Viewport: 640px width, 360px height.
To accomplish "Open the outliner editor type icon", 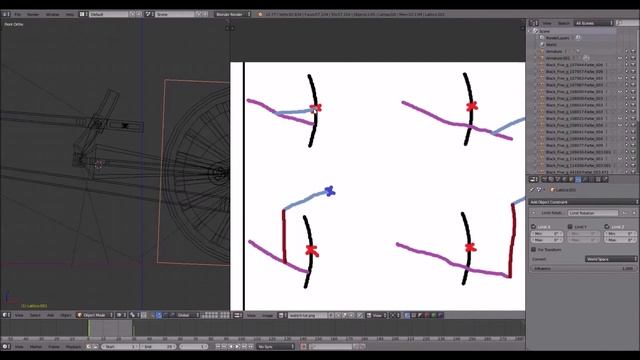I will (x=533, y=23).
